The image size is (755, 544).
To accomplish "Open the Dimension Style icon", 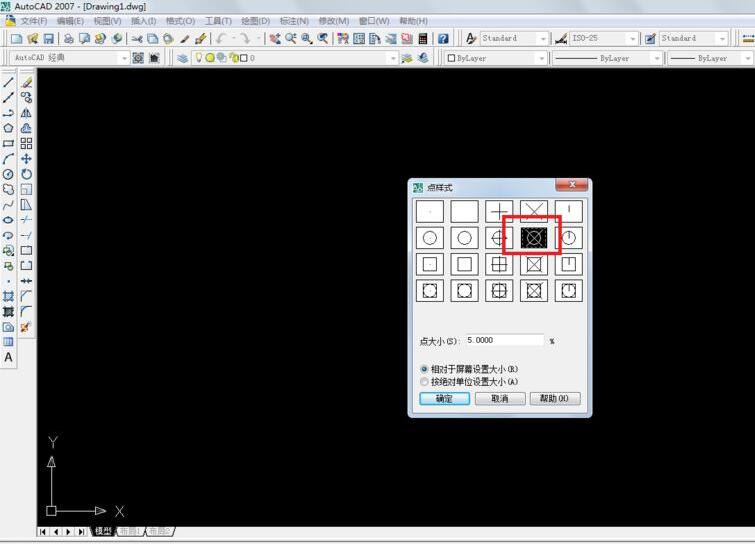I will (561, 39).
